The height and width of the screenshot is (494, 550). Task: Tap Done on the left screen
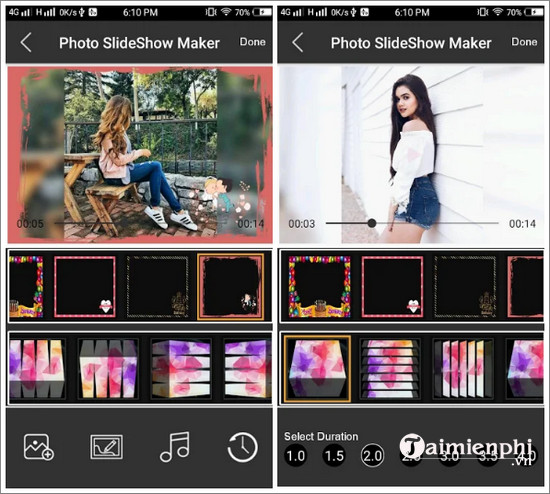(x=253, y=42)
